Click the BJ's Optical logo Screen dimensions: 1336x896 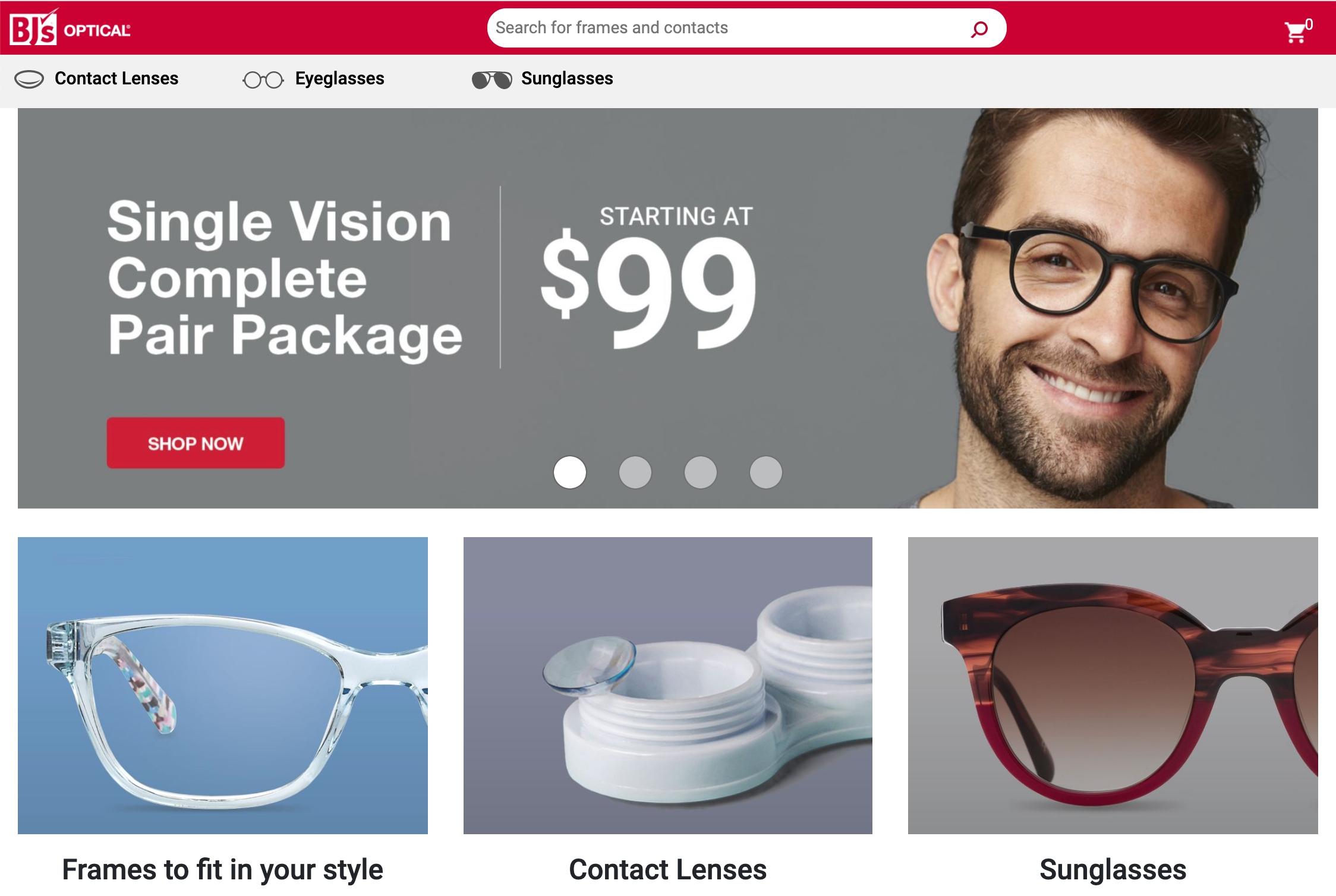70,27
